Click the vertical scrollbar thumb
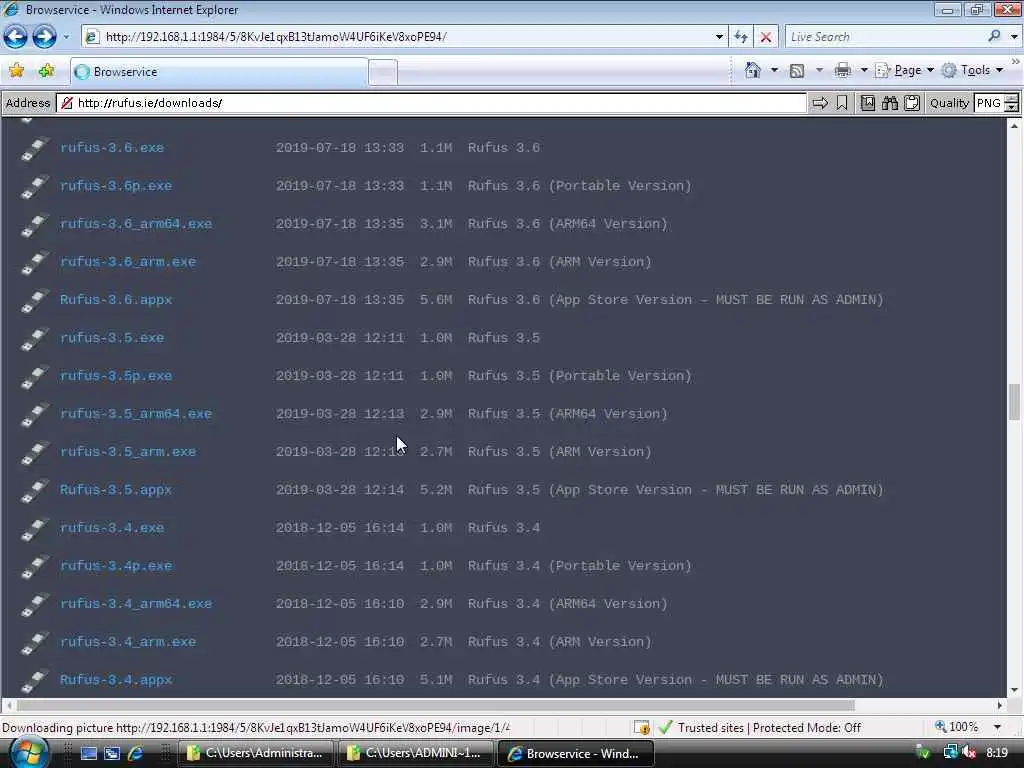The height and width of the screenshot is (768, 1024). pyautogui.click(x=1014, y=402)
